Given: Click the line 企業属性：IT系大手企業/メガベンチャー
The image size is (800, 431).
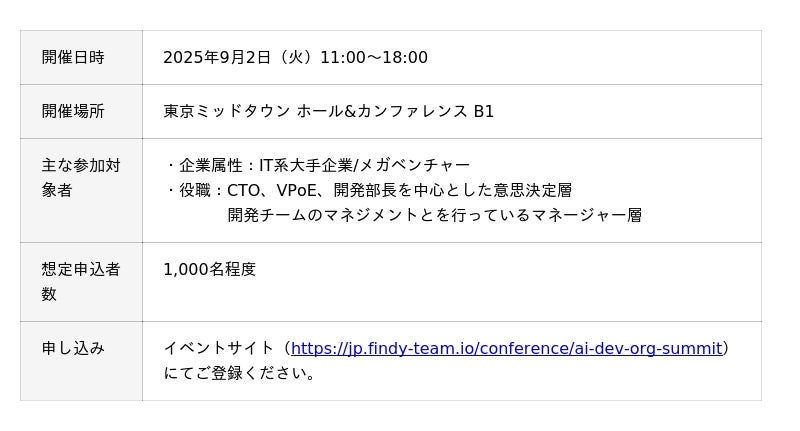Looking at the screenshot, I should (317, 165).
